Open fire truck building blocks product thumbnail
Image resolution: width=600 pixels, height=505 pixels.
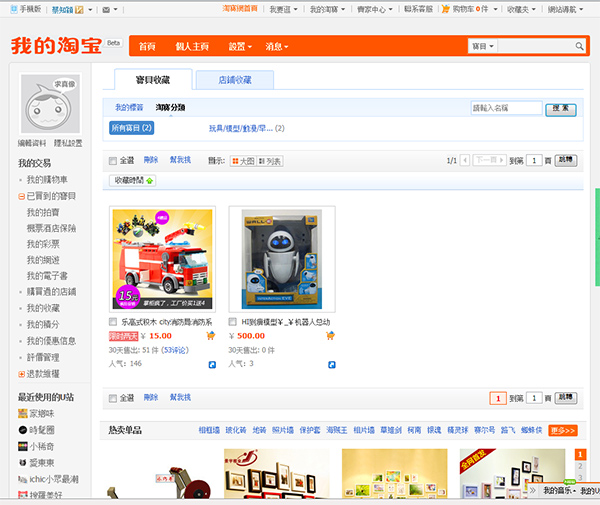click(162, 259)
